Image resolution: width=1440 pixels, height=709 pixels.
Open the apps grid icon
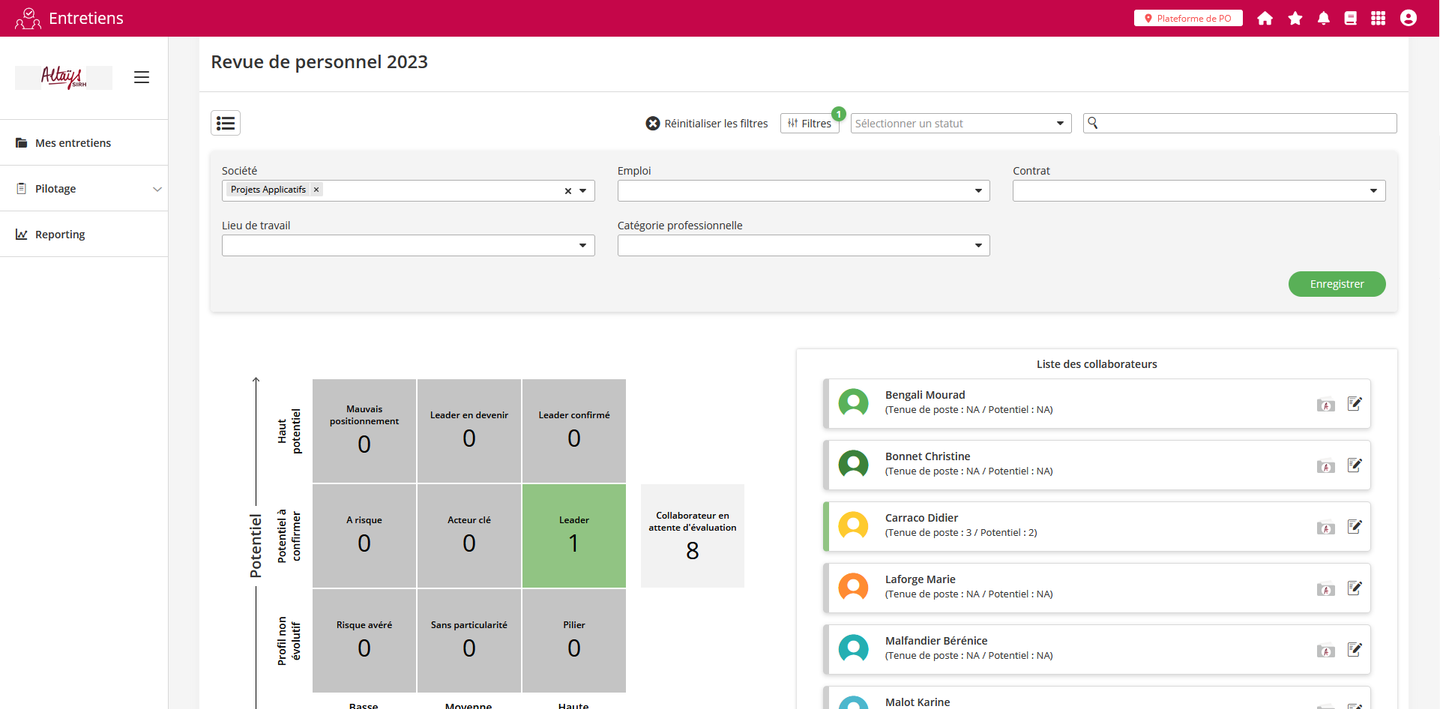pos(1378,18)
